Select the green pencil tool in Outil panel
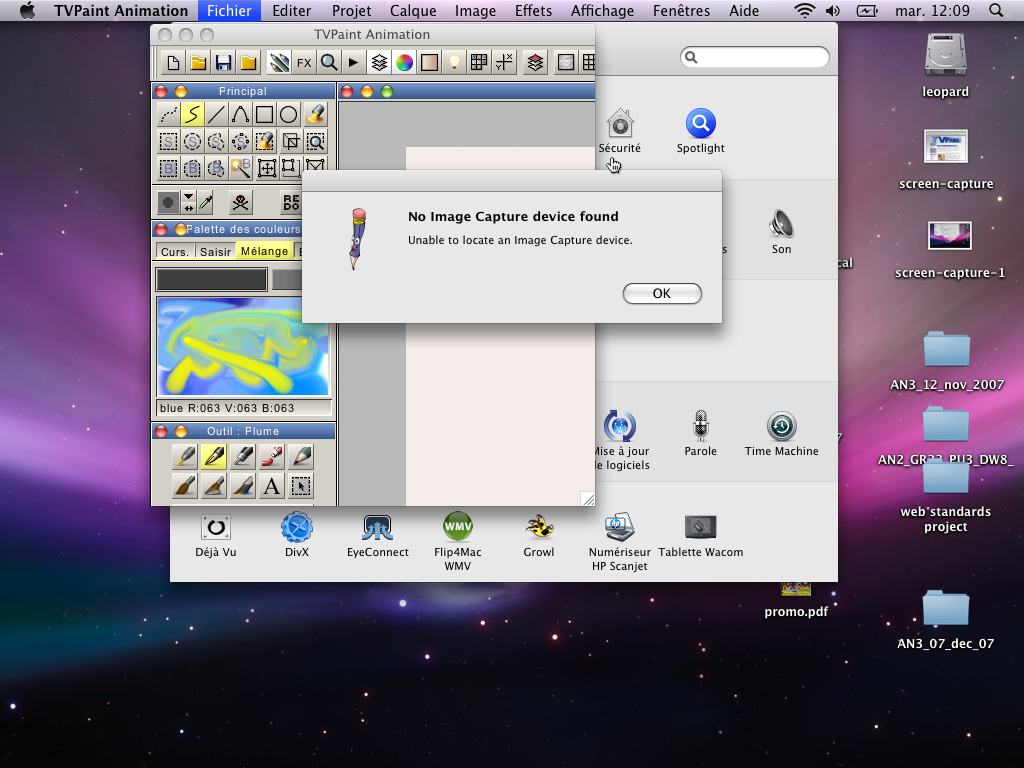1024x768 pixels. (x=301, y=456)
